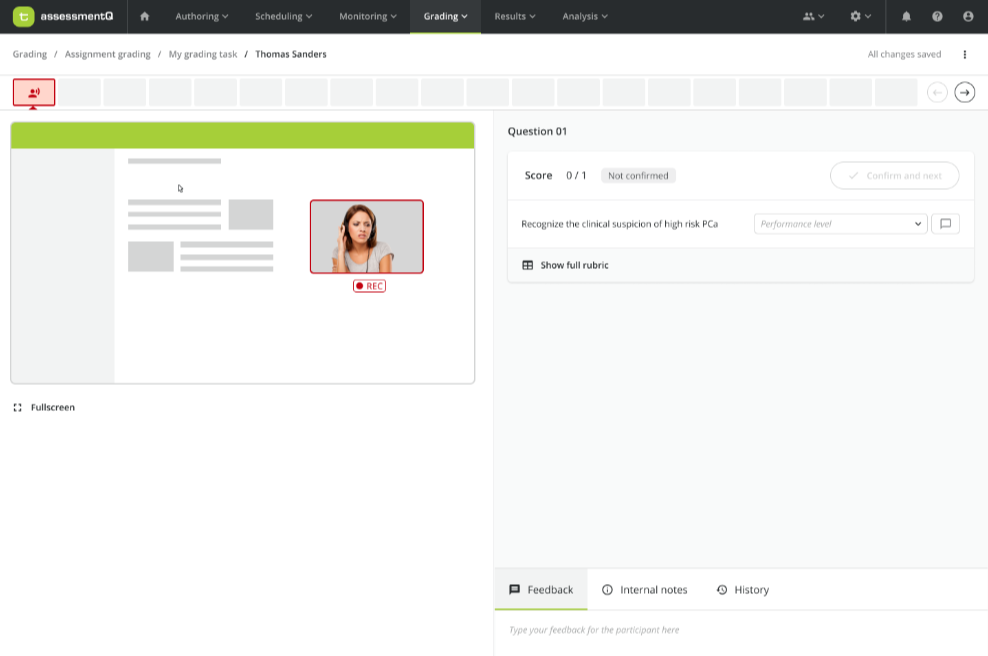988x656 pixels.
Task: Click the All changes saved status
Action: tap(904, 54)
